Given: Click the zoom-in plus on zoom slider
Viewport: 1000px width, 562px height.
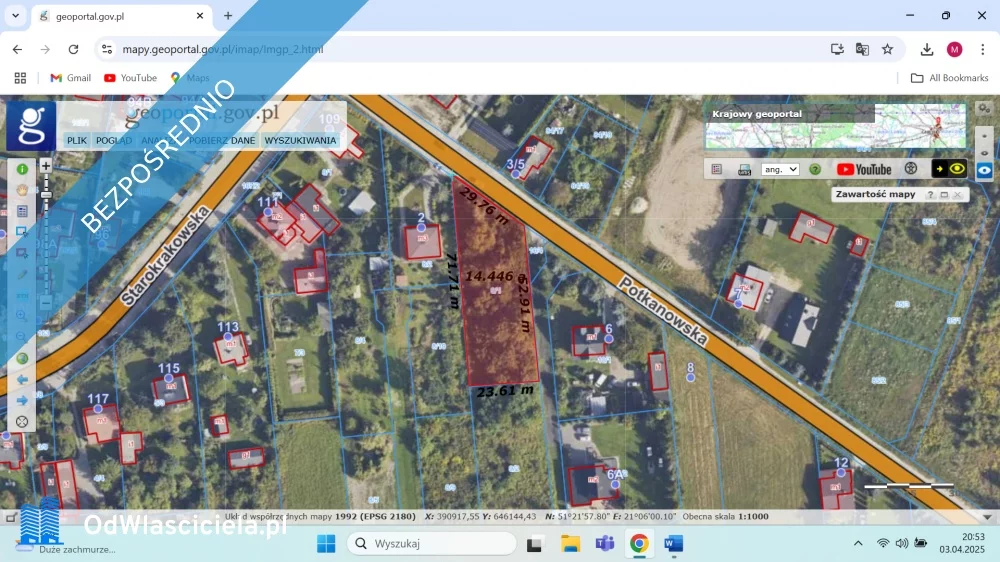Looking at the screenshot, I should [45, 166].
